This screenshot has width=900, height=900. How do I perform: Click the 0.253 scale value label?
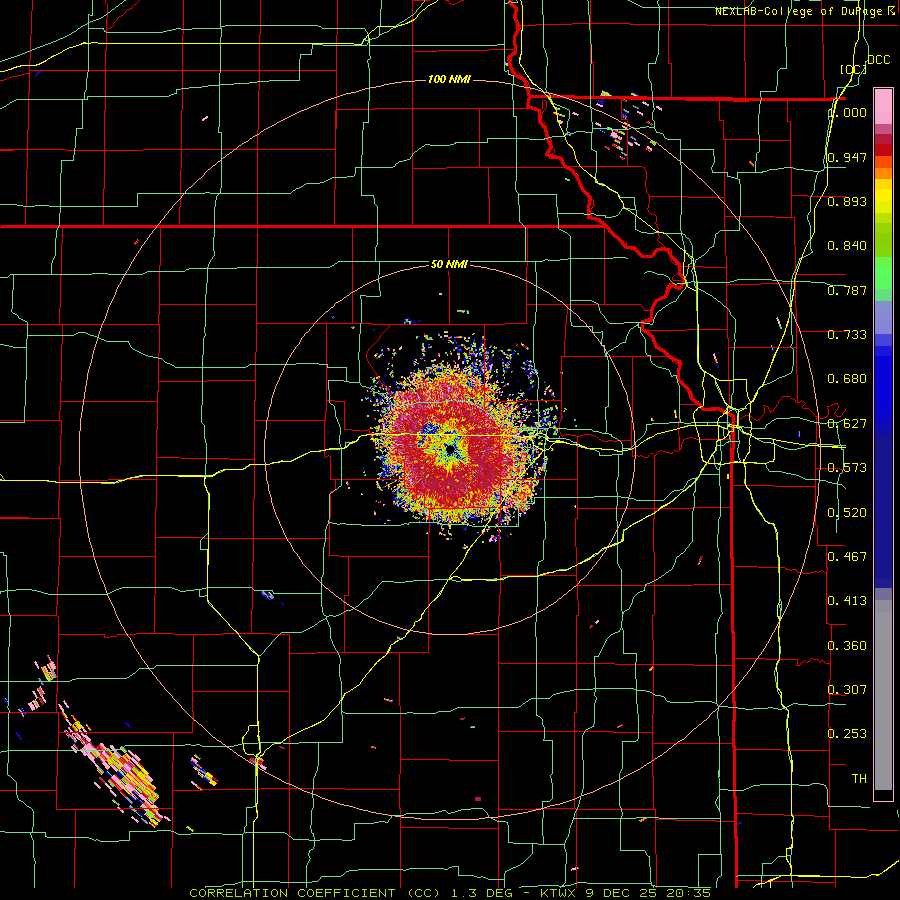tap(847, 734)
